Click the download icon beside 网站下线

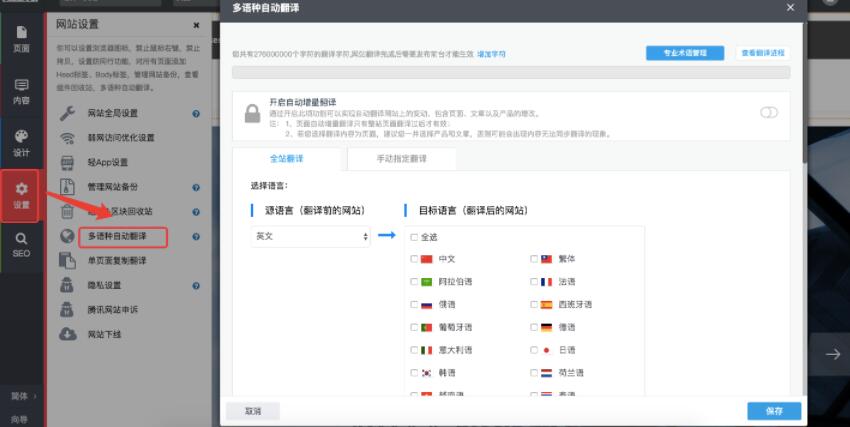[68, 334]
